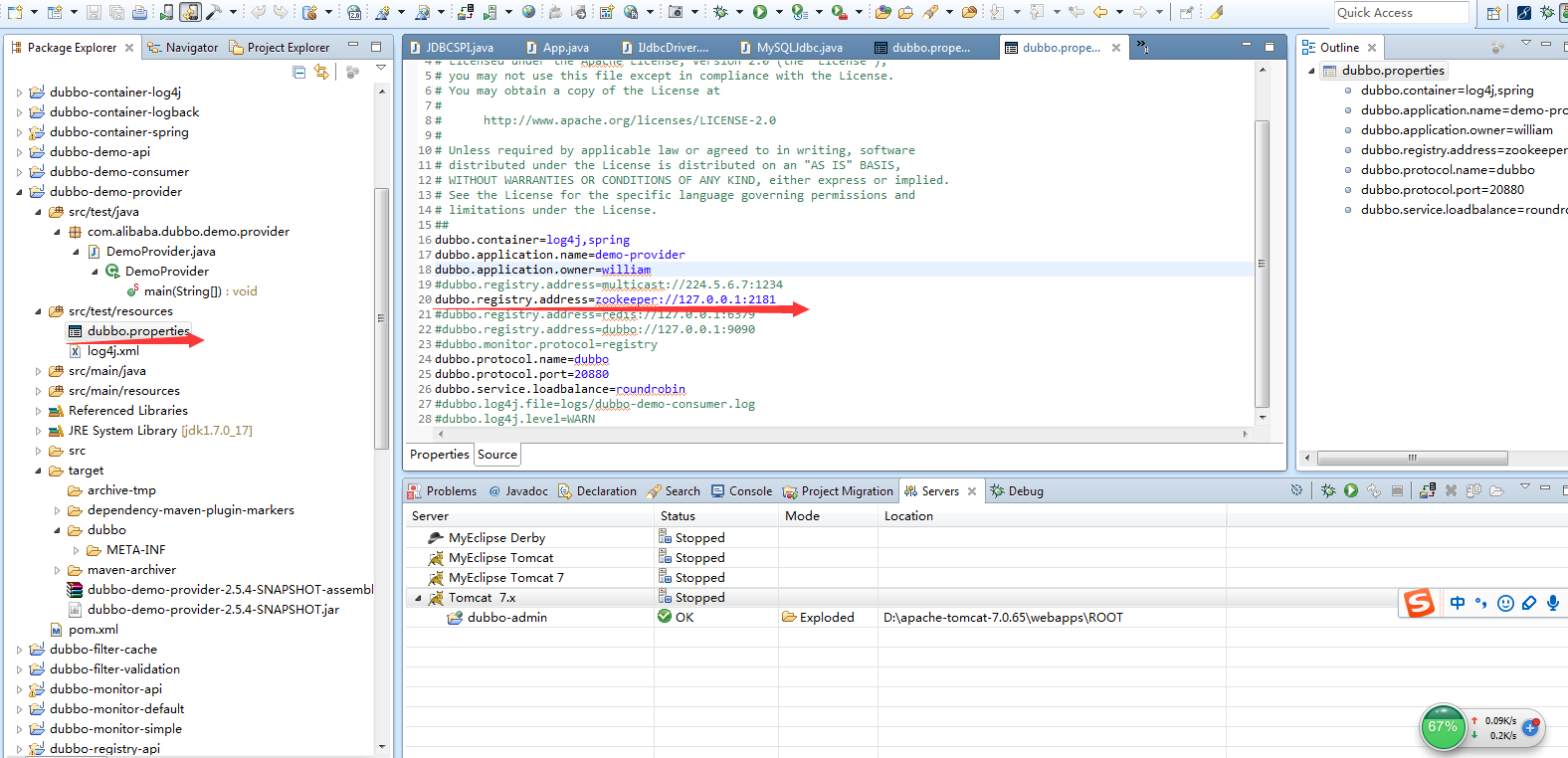
Task: Select dubbo.protocol.port=20880 in Outline
Action: pos(1442,190)
